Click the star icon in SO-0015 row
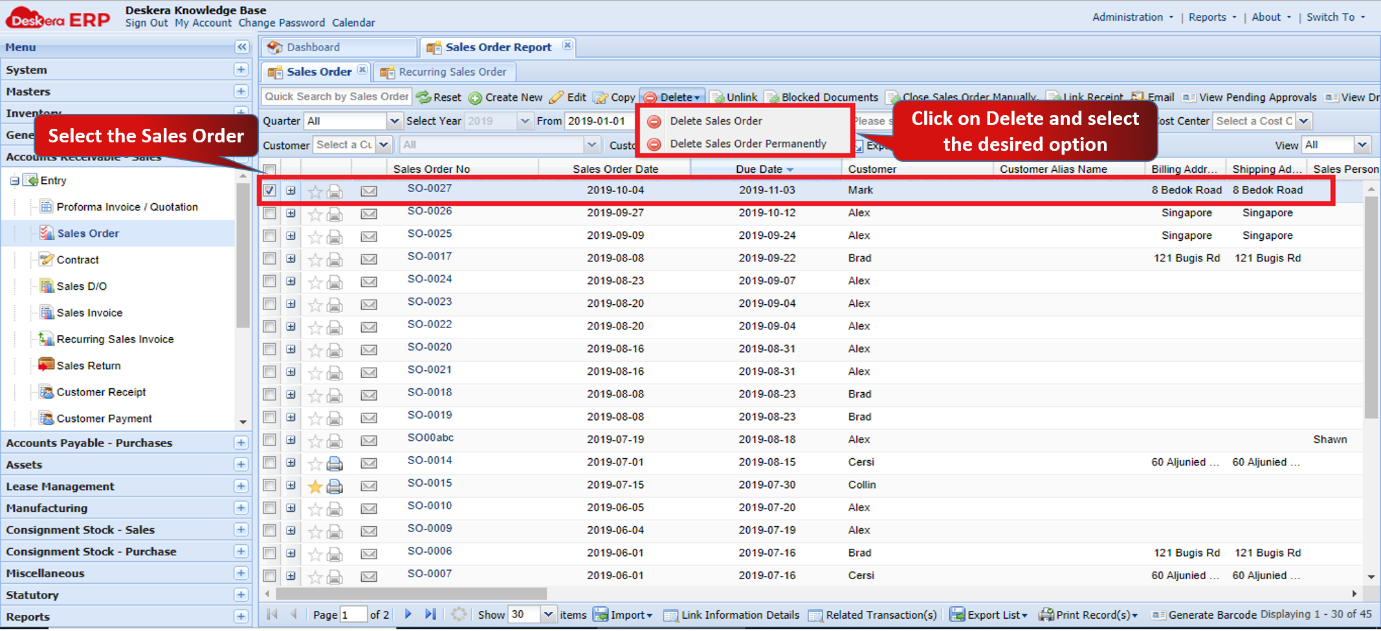The image size is (1381, 631). 315,487
